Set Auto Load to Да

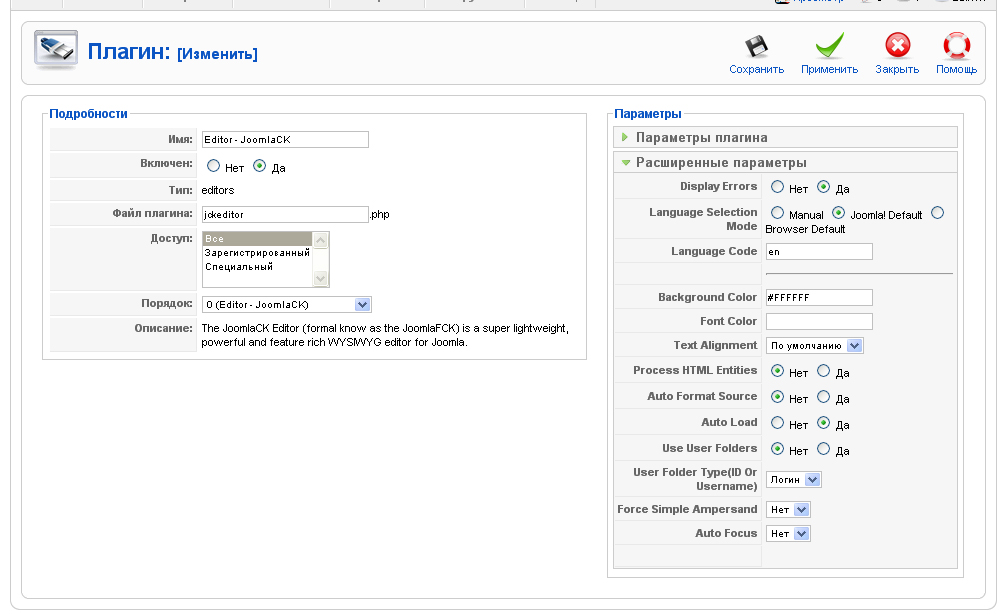pos(824,423)
